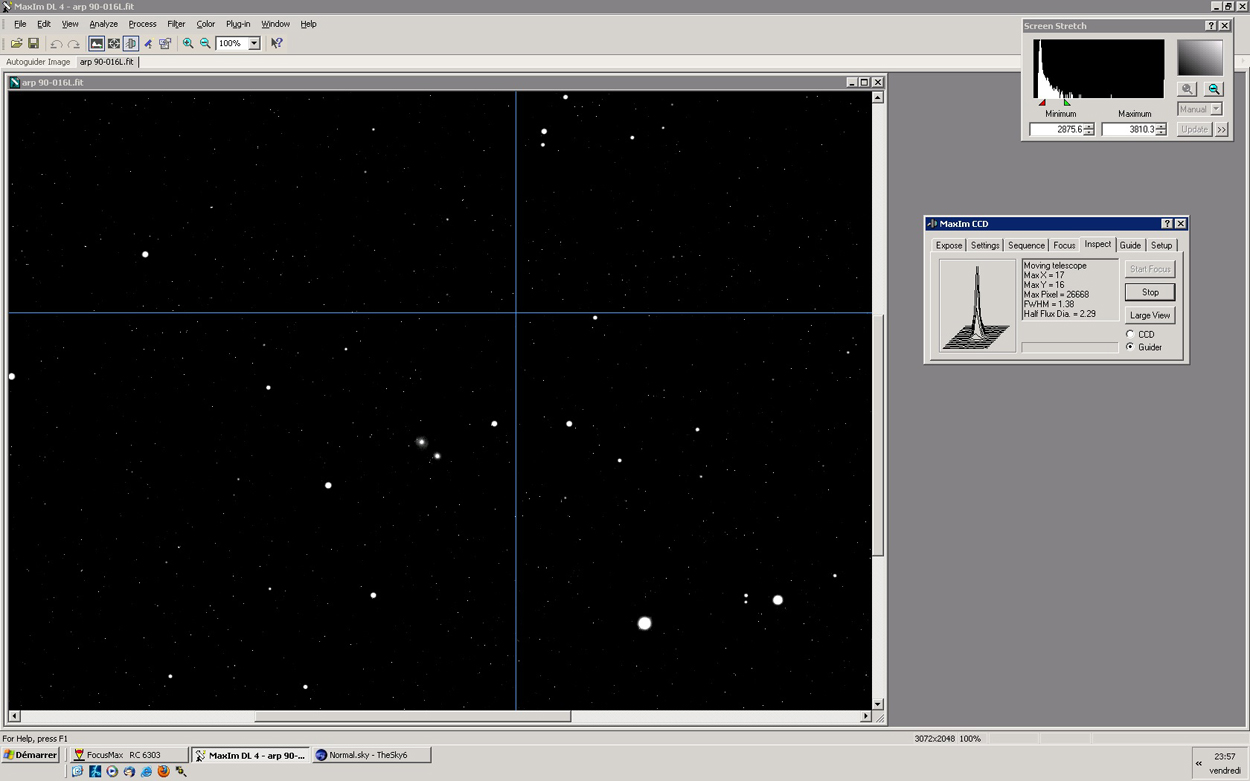Open the Window menu
The height and width of the screenshot is (781, 1250).
(275, 24)
